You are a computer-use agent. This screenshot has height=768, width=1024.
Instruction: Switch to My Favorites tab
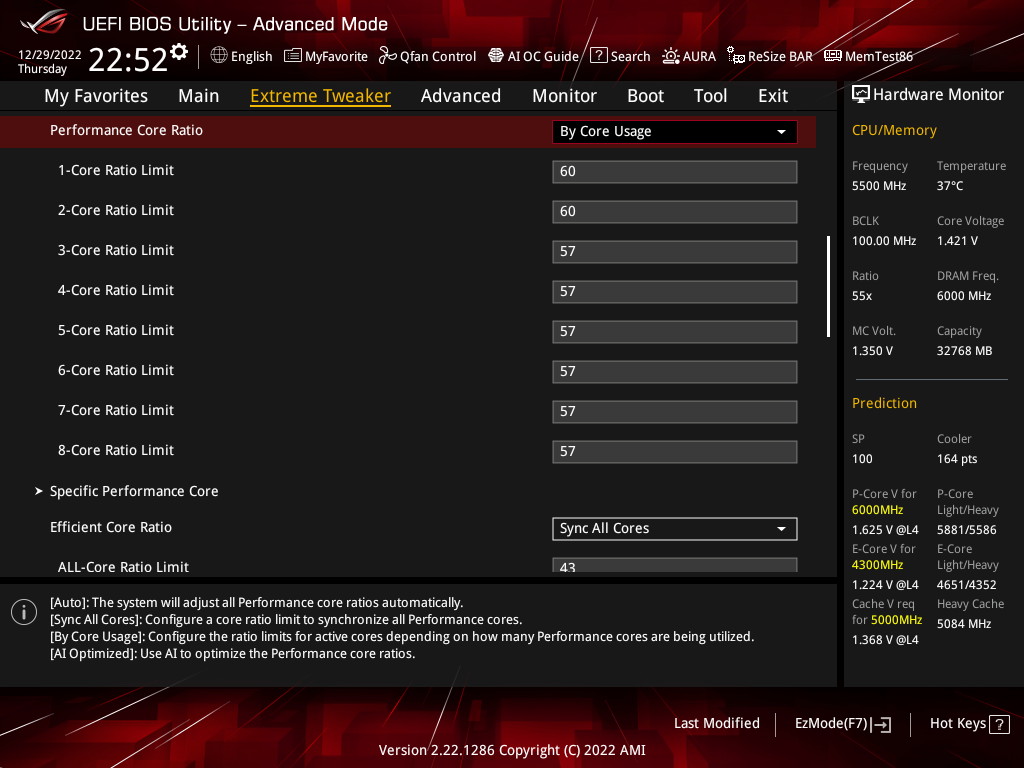[96, 96]
